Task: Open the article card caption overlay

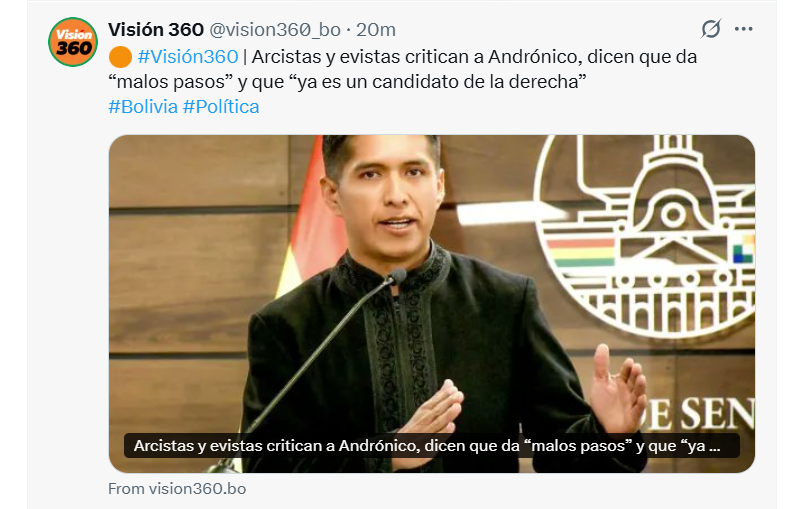Action: (x=432, y=446)
